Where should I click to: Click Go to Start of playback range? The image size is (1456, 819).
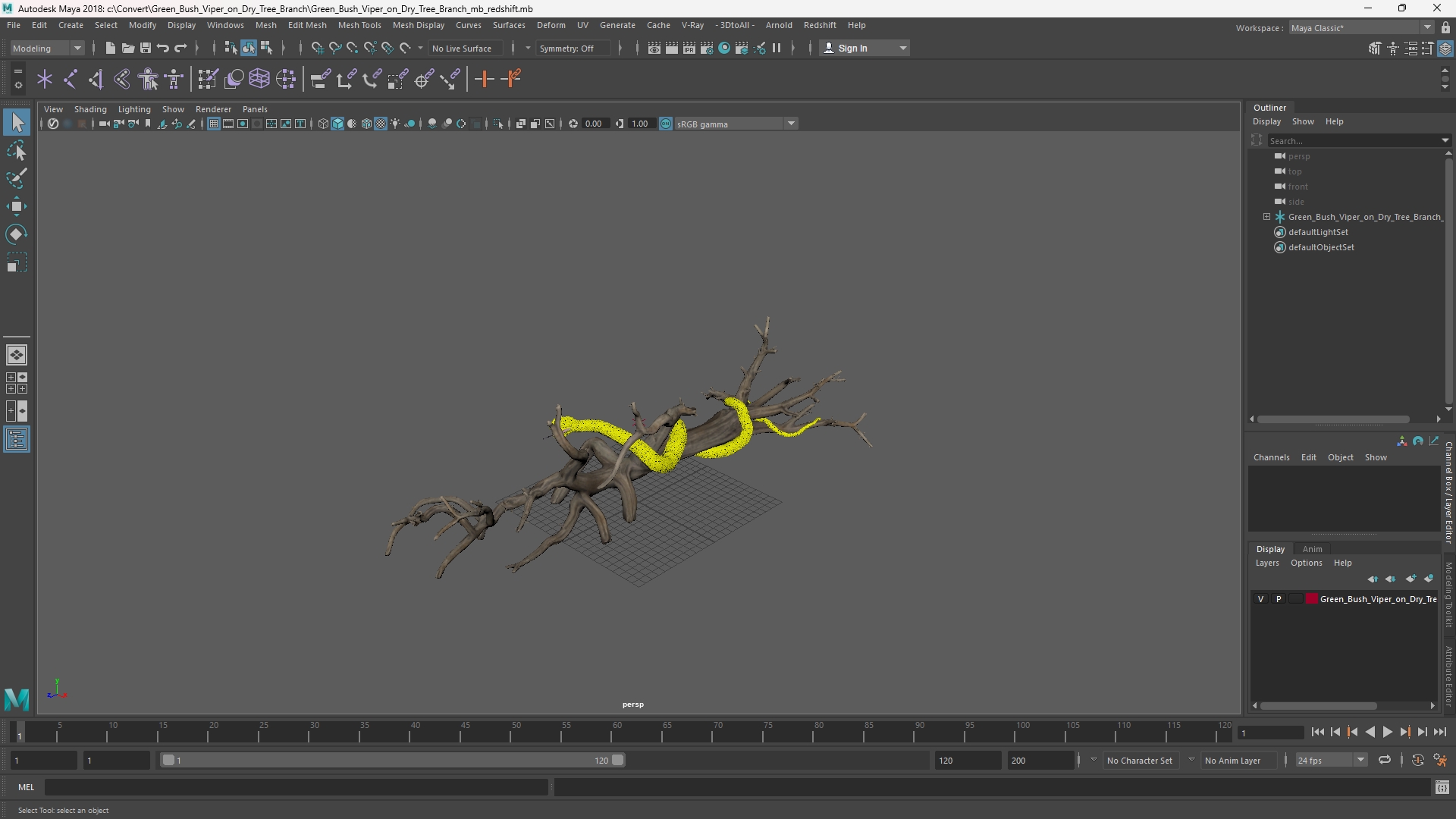pyautogui.click(x=1317, y=732)
